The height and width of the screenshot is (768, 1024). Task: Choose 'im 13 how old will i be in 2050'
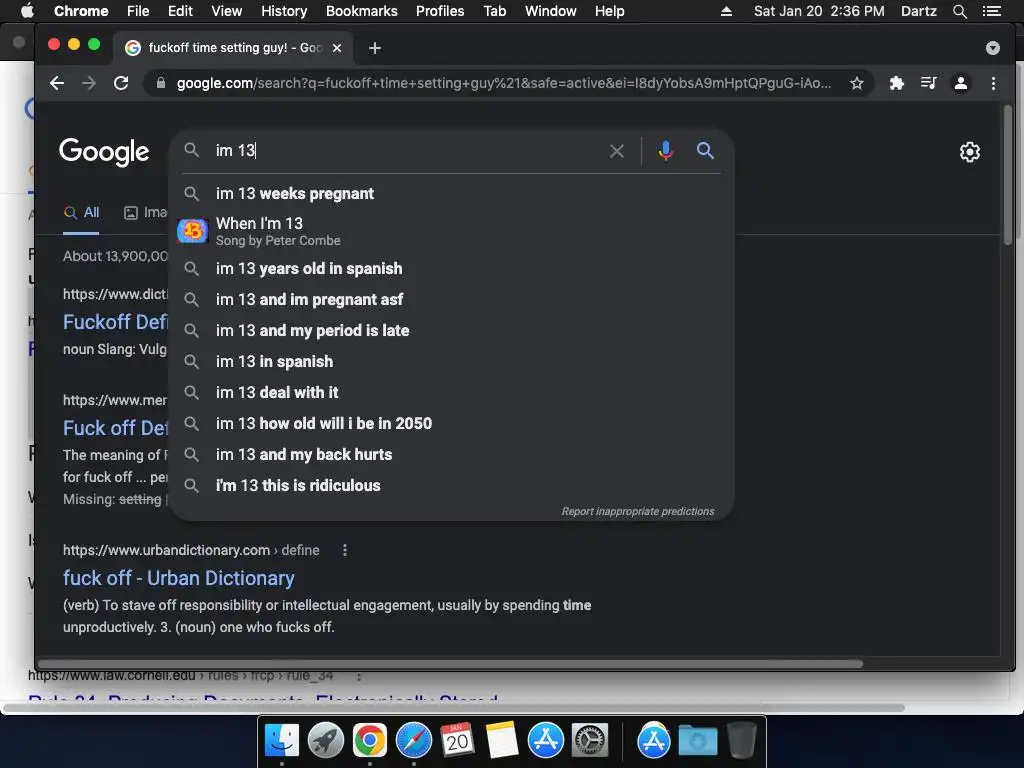tap(451, 423)
